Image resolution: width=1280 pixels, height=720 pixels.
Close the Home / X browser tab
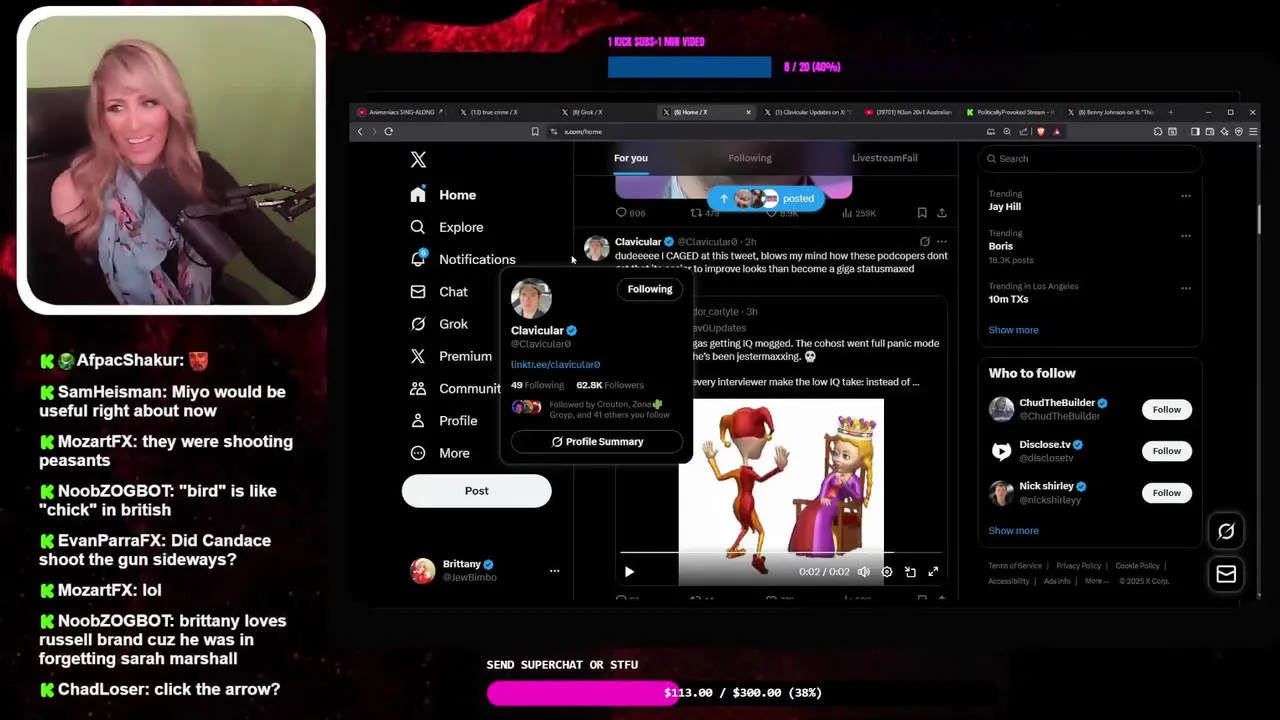tap(748, 112)
